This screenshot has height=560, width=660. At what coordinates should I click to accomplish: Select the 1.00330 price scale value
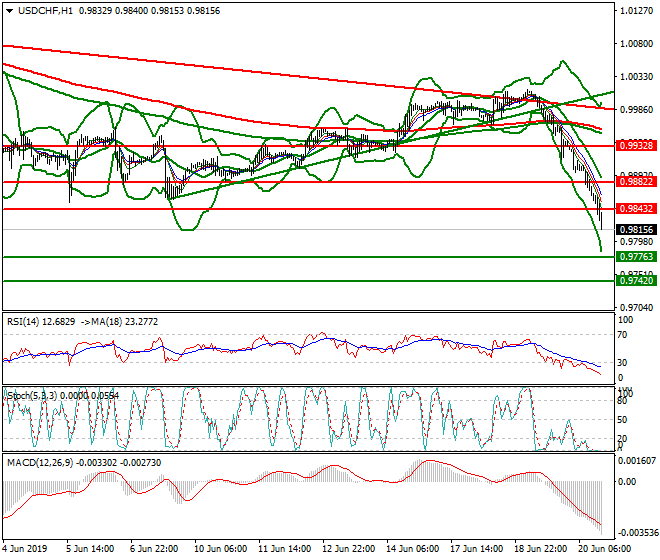pos(637,77)
